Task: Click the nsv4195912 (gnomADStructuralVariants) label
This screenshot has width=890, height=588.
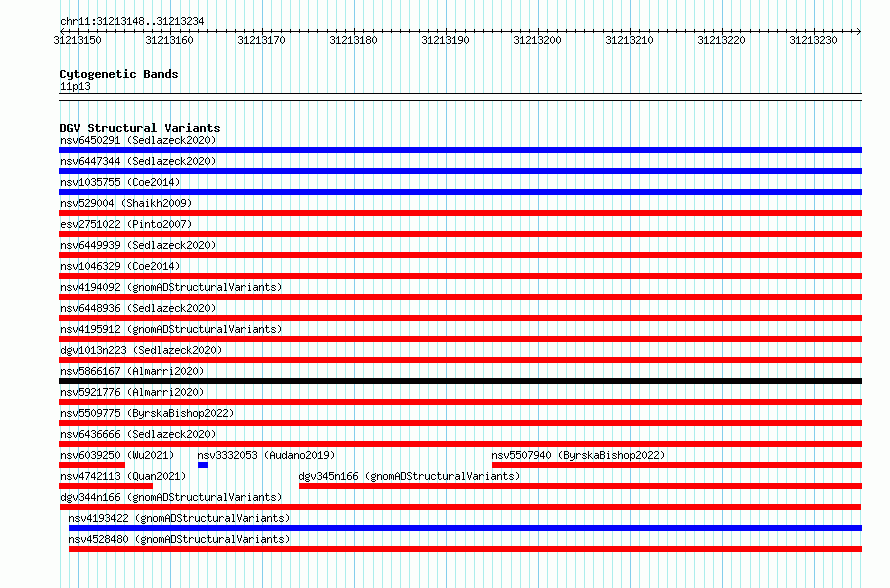Action: click(x=171, y=329)
